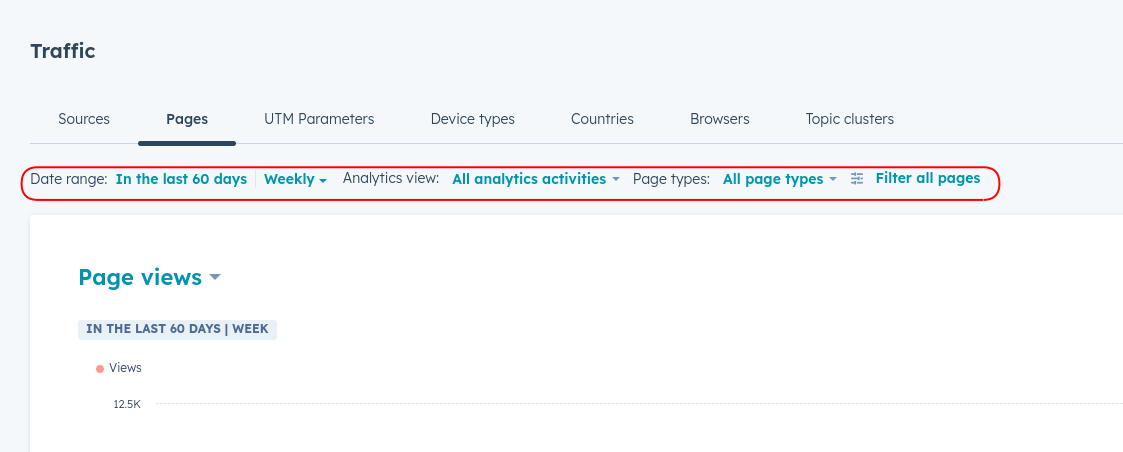Toggle the Views series in legend

click(x=119, y=368)
